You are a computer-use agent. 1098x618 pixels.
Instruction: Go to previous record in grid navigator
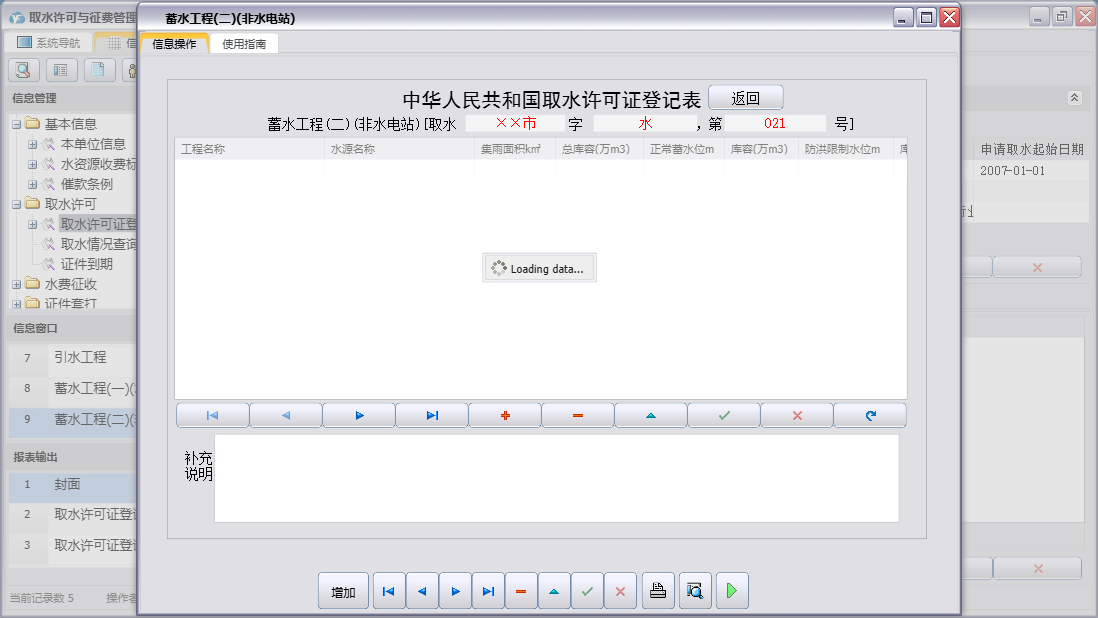tap(286, 415)
